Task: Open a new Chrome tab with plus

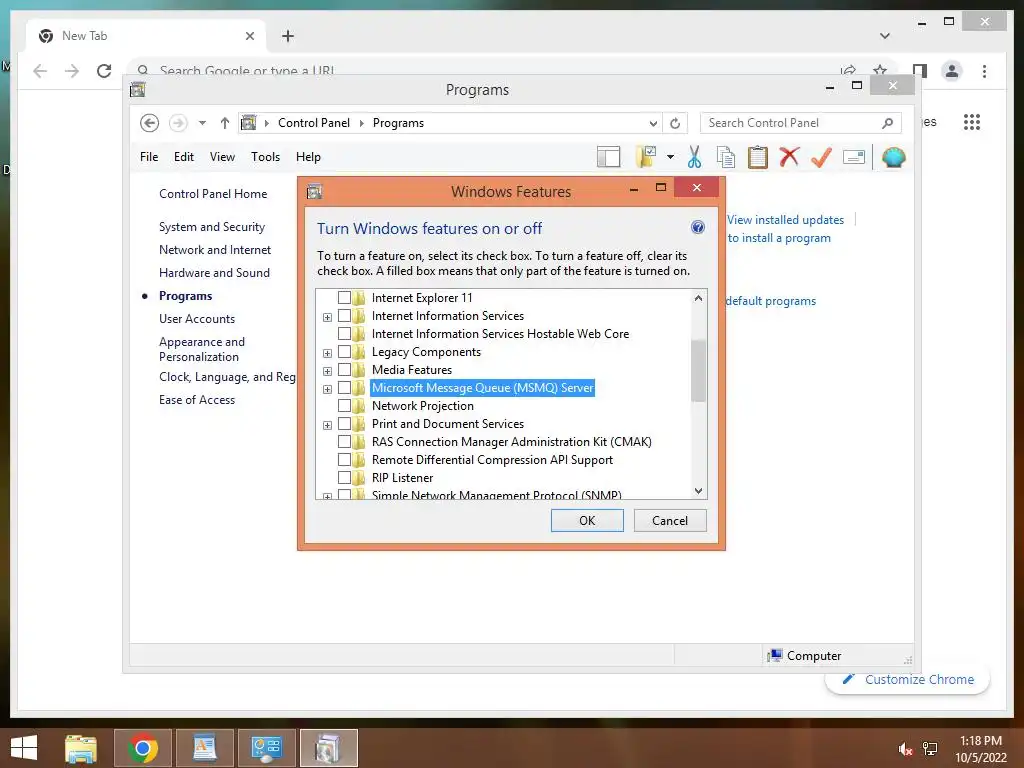Action: [x=288, y=36]
